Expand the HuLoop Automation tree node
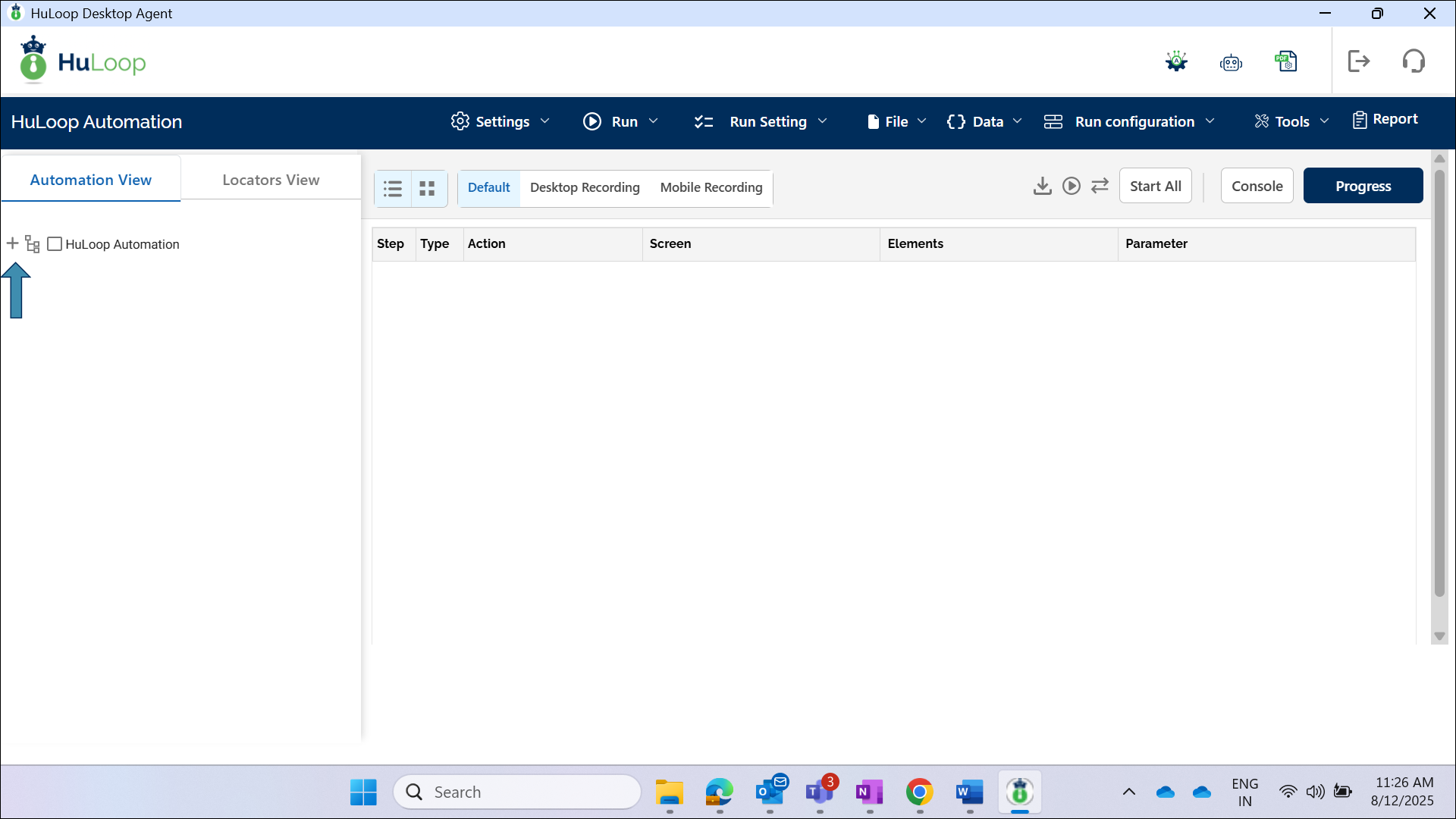Image resolution: width=1456 pixels, height=819 pixels. pyautogui.click(x=12, y=243)
